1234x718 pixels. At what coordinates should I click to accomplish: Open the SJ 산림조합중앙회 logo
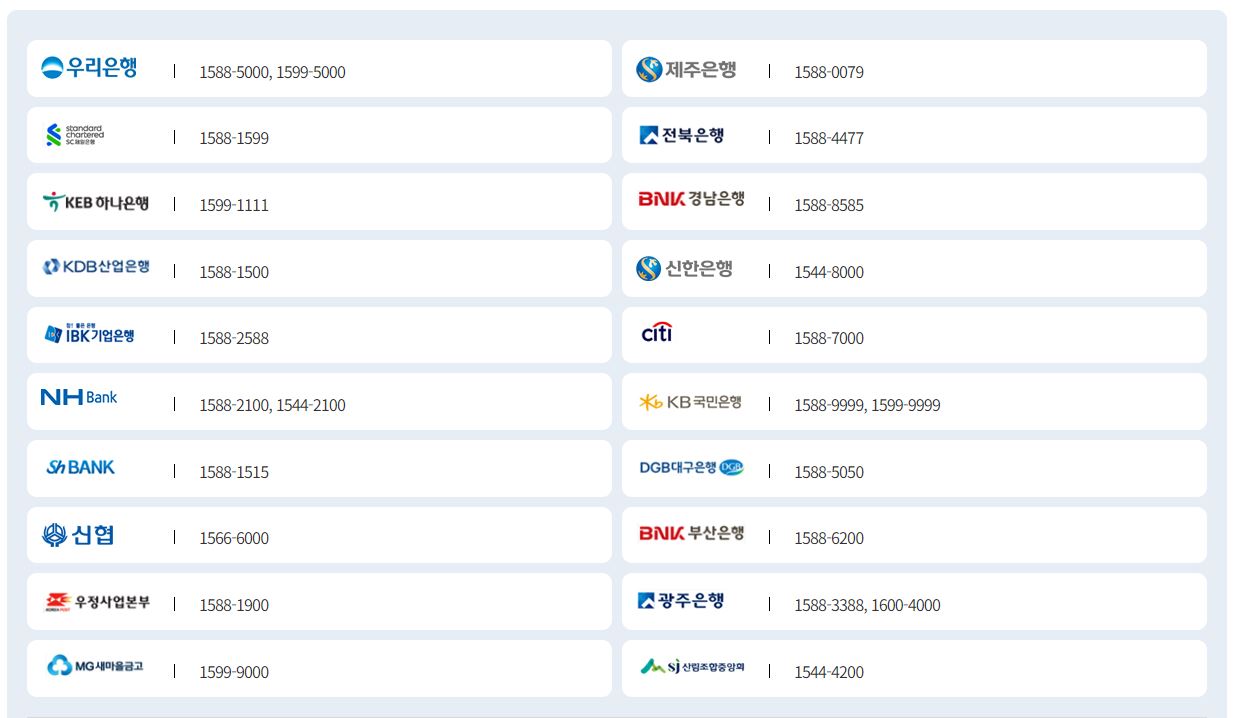click(x=692, y=666)
